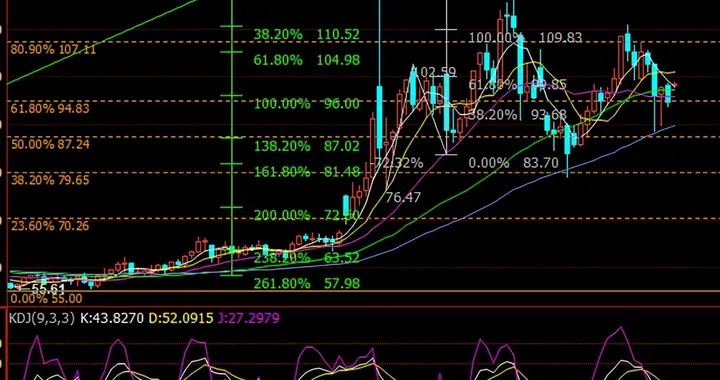
Task: Select the orange "50.00% 87.24" level label
Action: coord(50,144)
